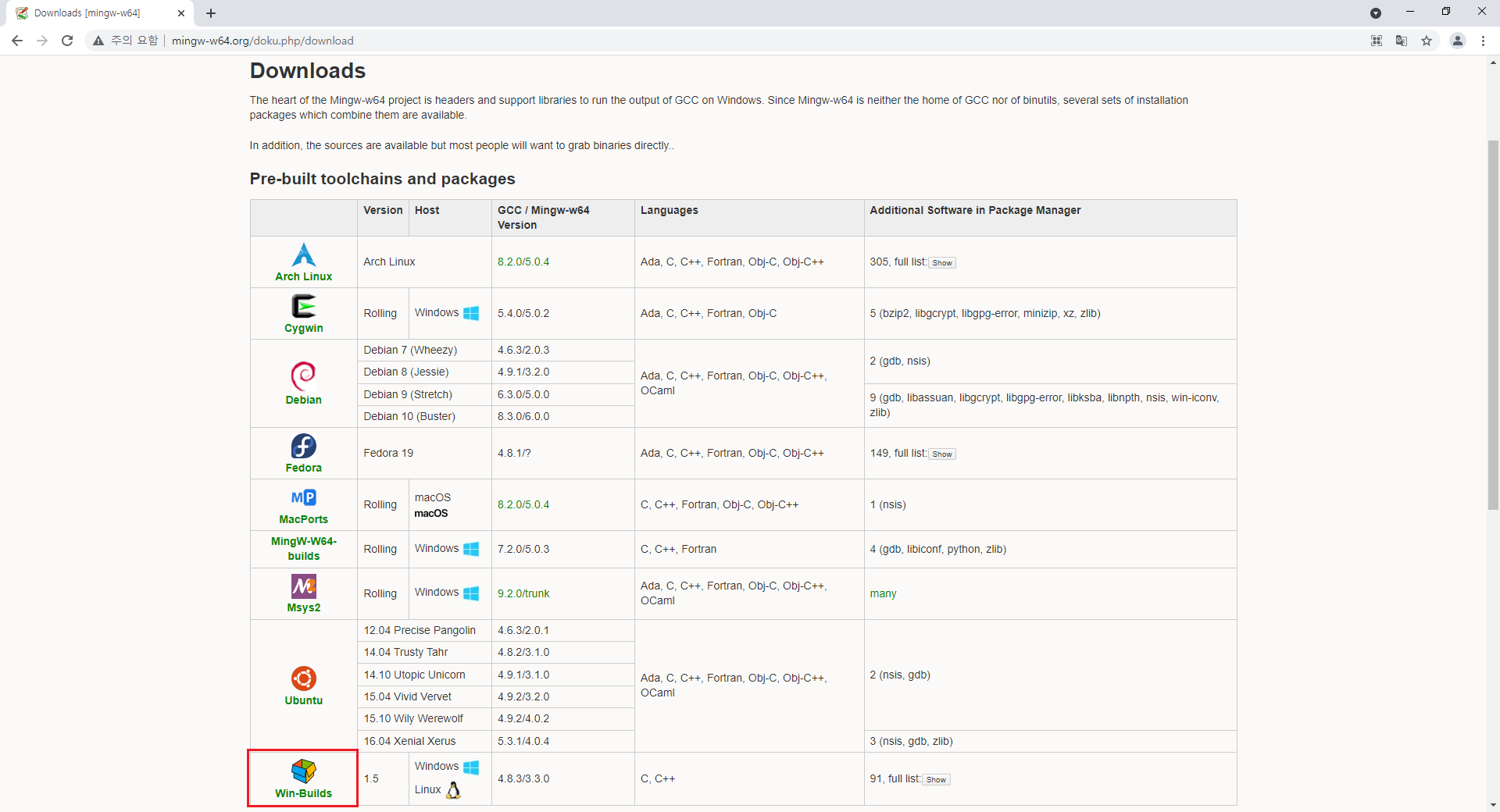Click the '16.04 Xenial Xerus' cell
1500x812 pixels.
[424, 741]
